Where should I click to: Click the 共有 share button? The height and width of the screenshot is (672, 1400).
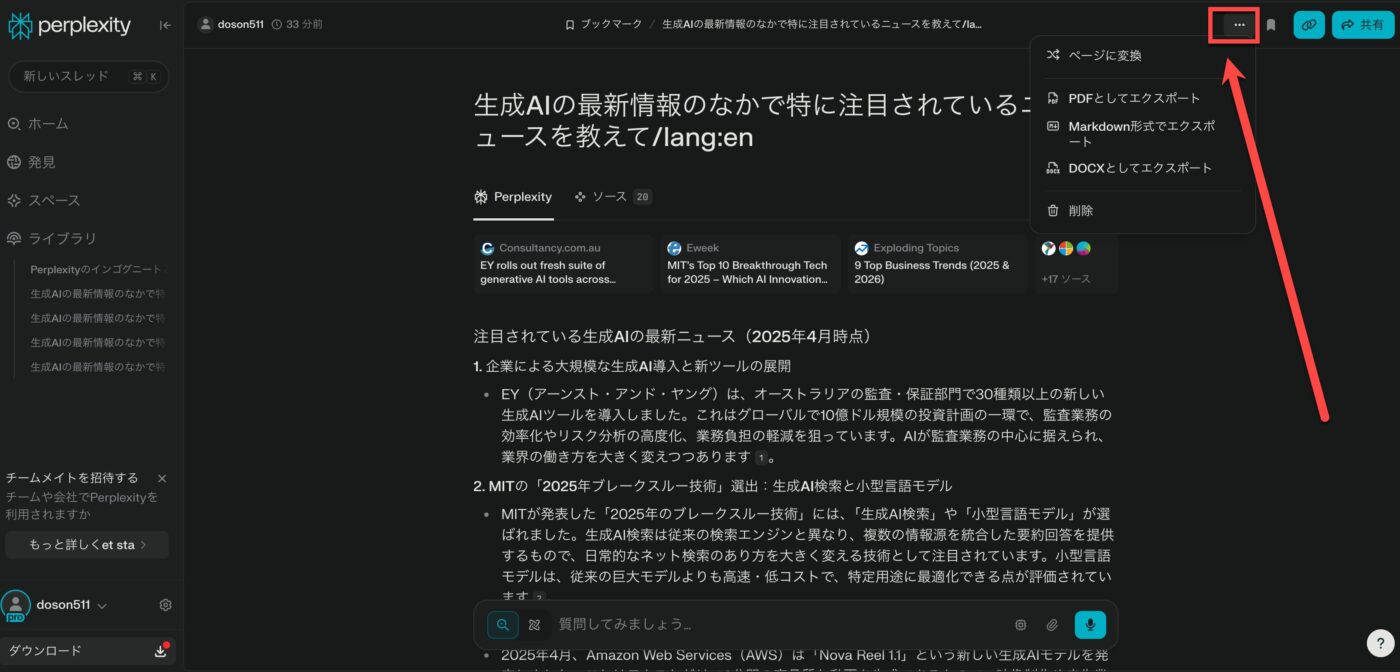click(x=1362, y=25)
